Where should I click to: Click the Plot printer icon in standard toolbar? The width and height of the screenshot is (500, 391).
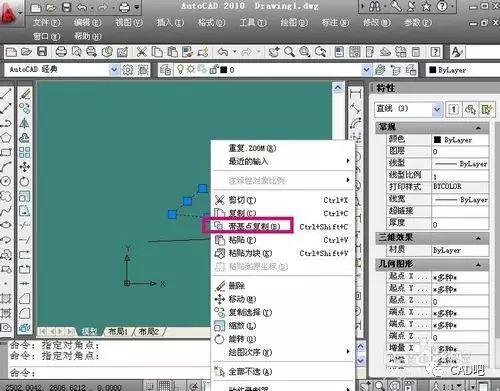pos(61,52)
